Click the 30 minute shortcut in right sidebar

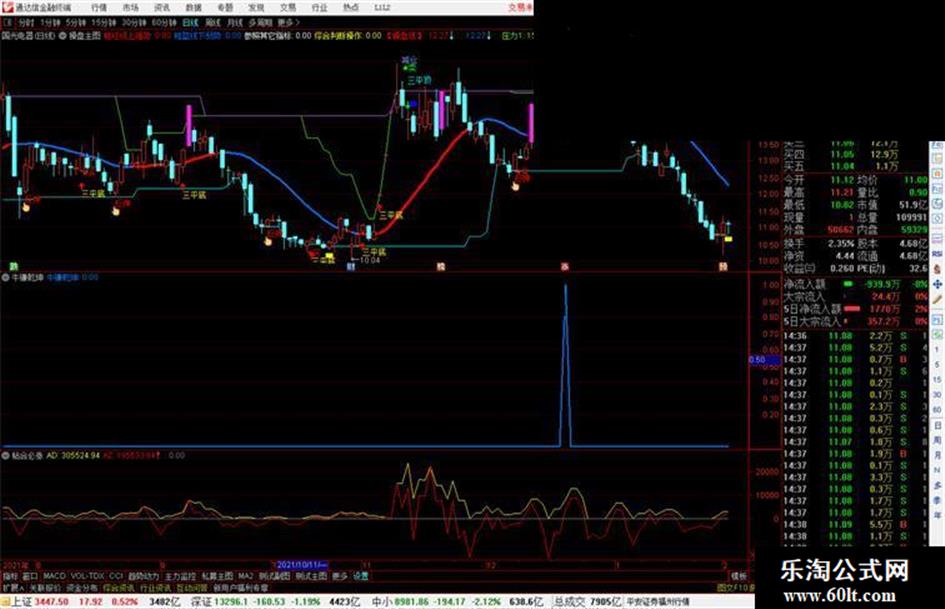tap(938, 395)
